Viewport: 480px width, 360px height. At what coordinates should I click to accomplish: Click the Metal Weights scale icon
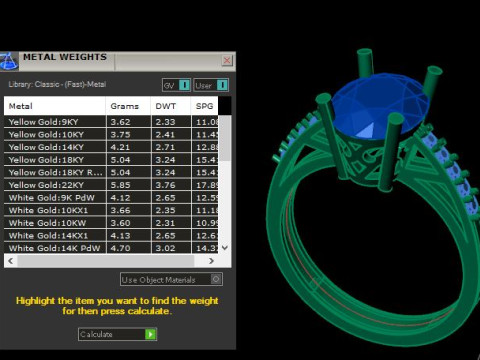click(9, 61)
